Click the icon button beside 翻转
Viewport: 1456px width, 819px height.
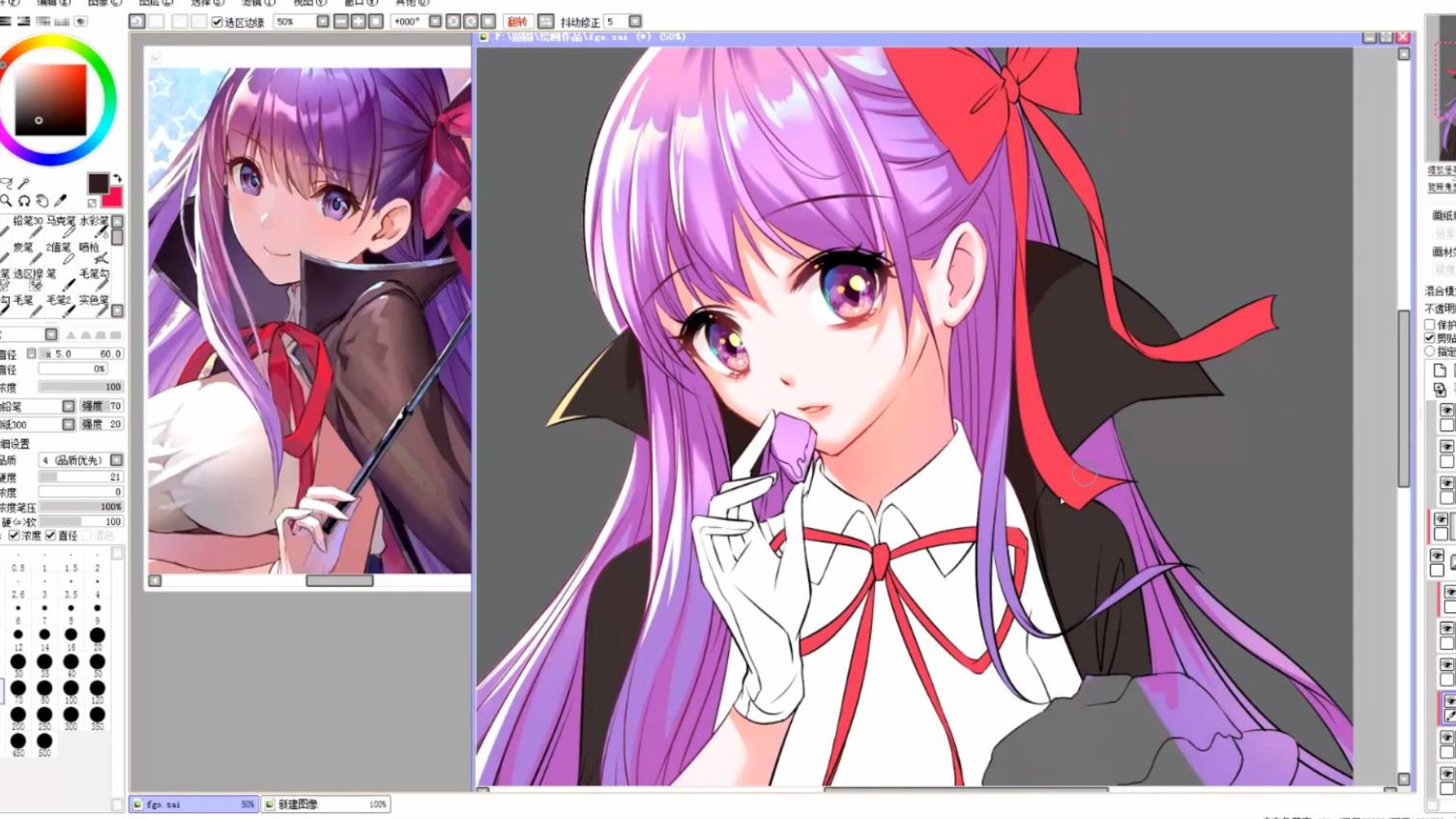(x=546, y=21)
